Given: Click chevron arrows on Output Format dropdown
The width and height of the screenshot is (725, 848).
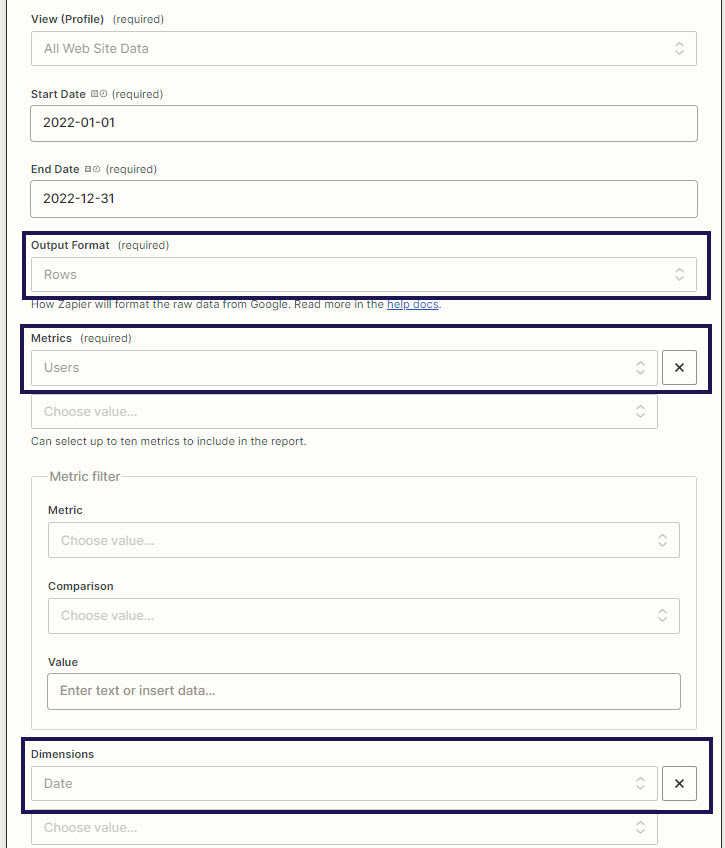Looking at the screenshot, I should point(679,274).
